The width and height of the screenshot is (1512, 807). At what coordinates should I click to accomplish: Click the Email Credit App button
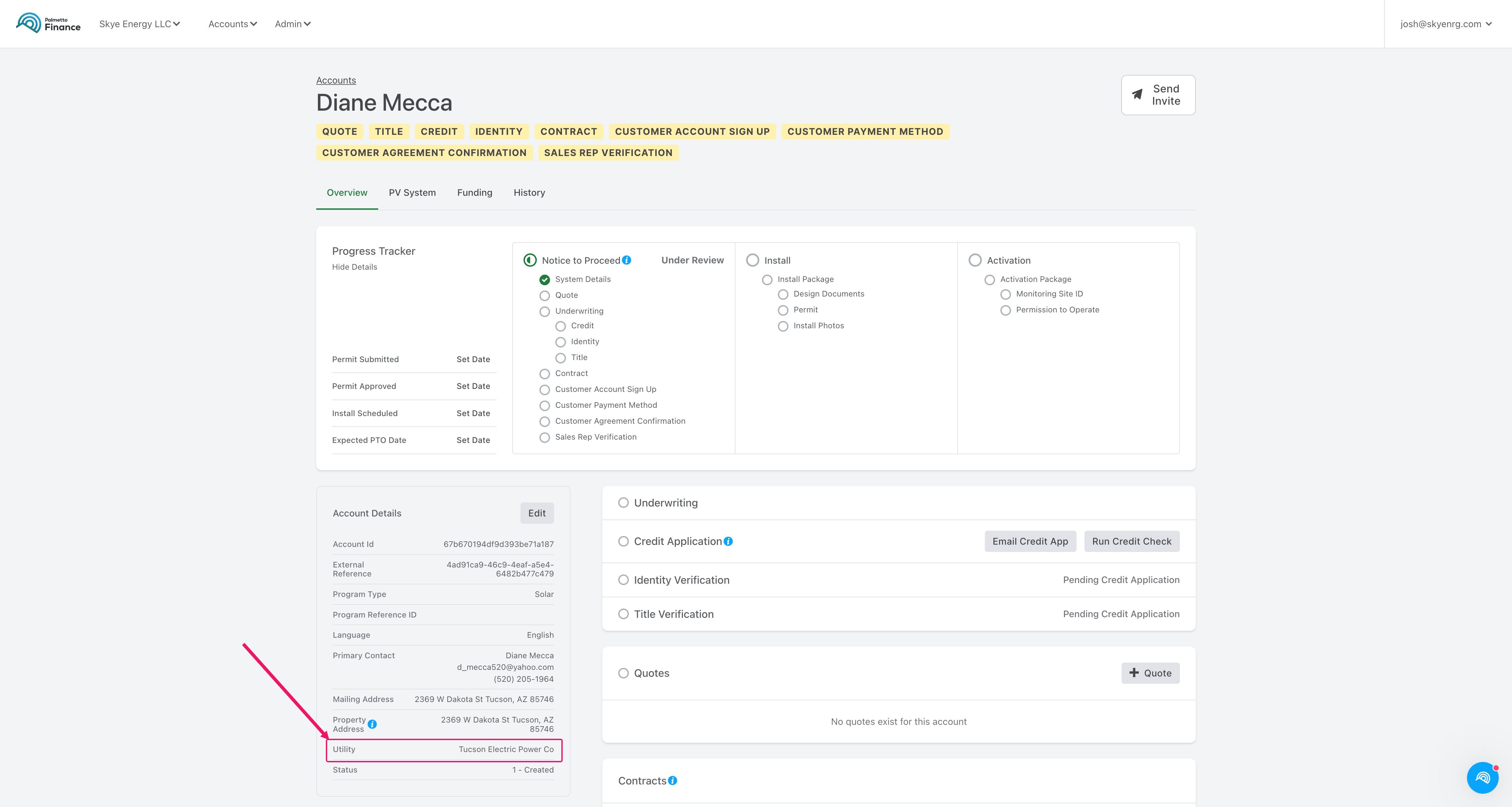(1030, 542)
